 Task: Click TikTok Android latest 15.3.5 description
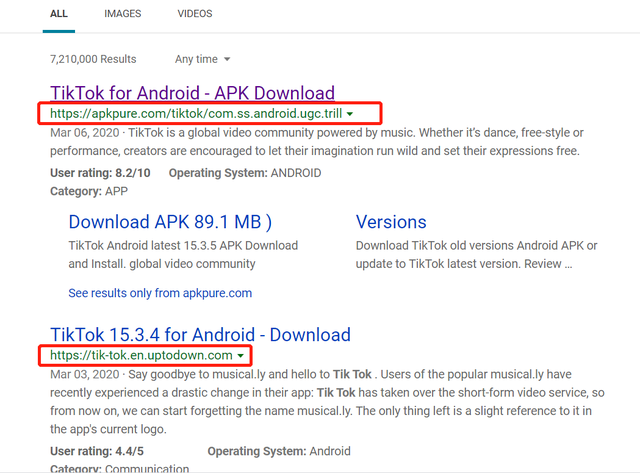pos(183,255)
